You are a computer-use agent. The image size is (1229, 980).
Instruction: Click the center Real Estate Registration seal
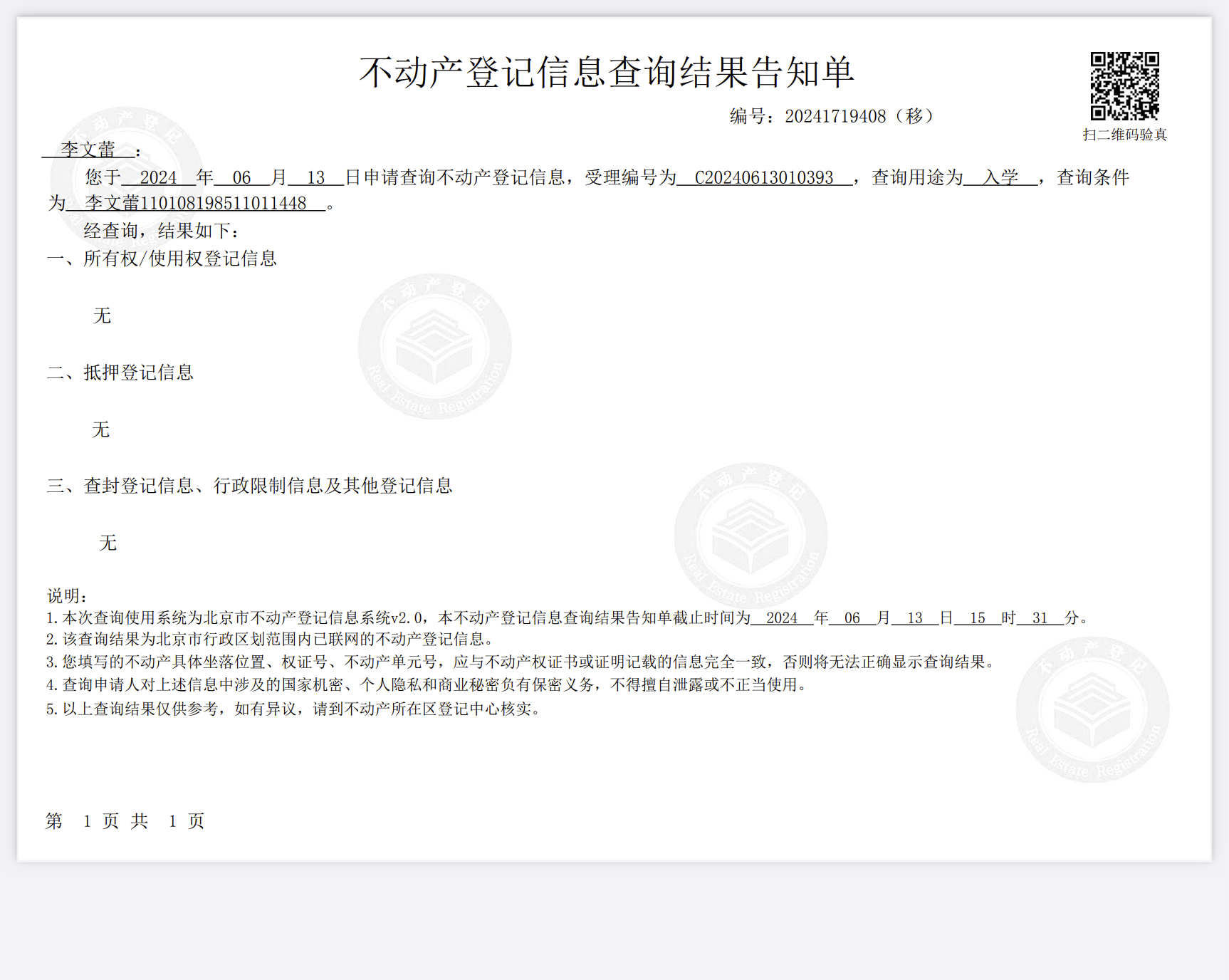click(x=432, y=349)
